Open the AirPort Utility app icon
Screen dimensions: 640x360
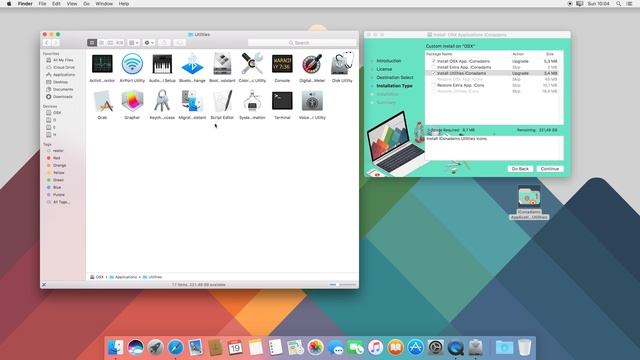point(132,64)
